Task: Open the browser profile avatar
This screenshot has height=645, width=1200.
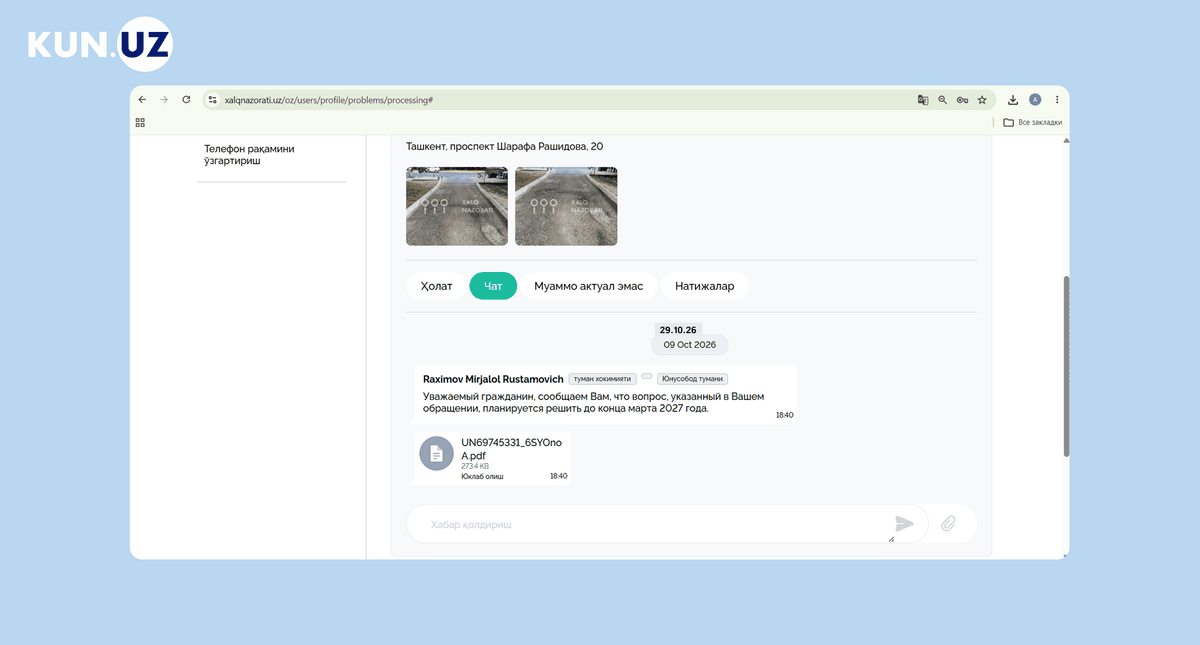Action: (1035, 100)
